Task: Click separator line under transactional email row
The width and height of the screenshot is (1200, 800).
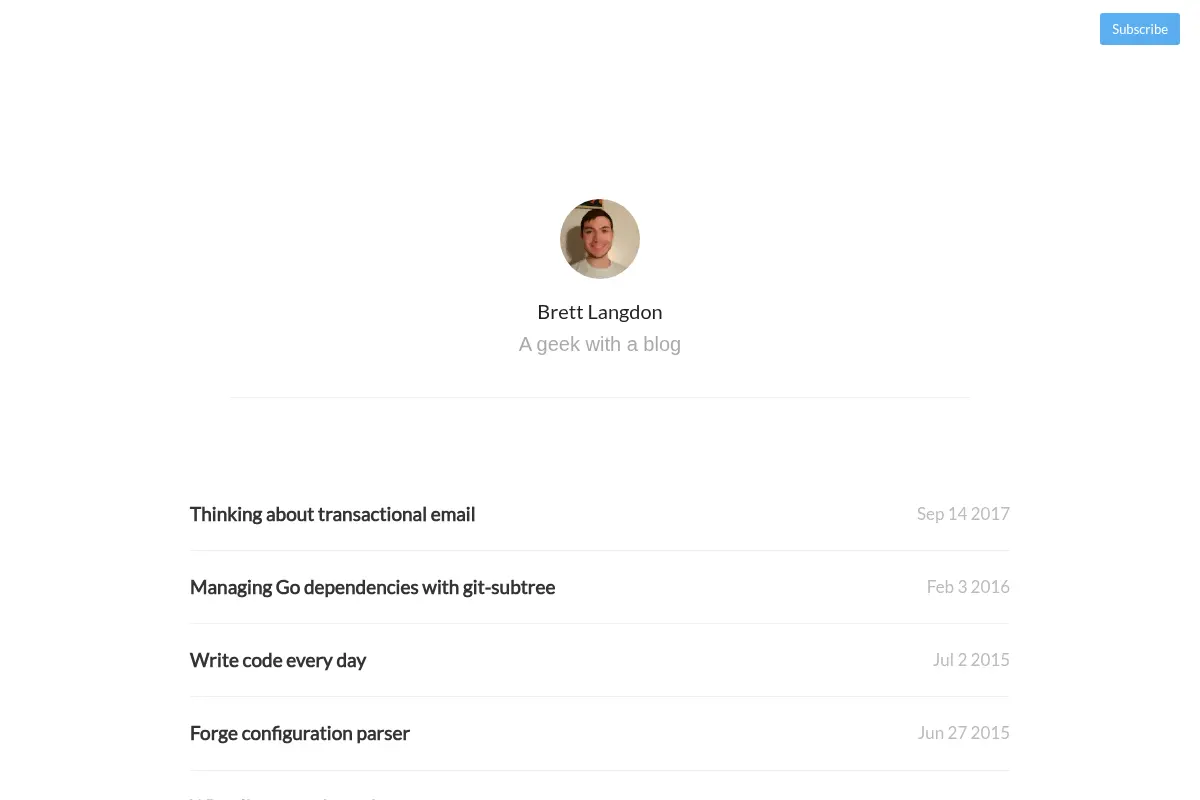Action: (x=600, y=550)
